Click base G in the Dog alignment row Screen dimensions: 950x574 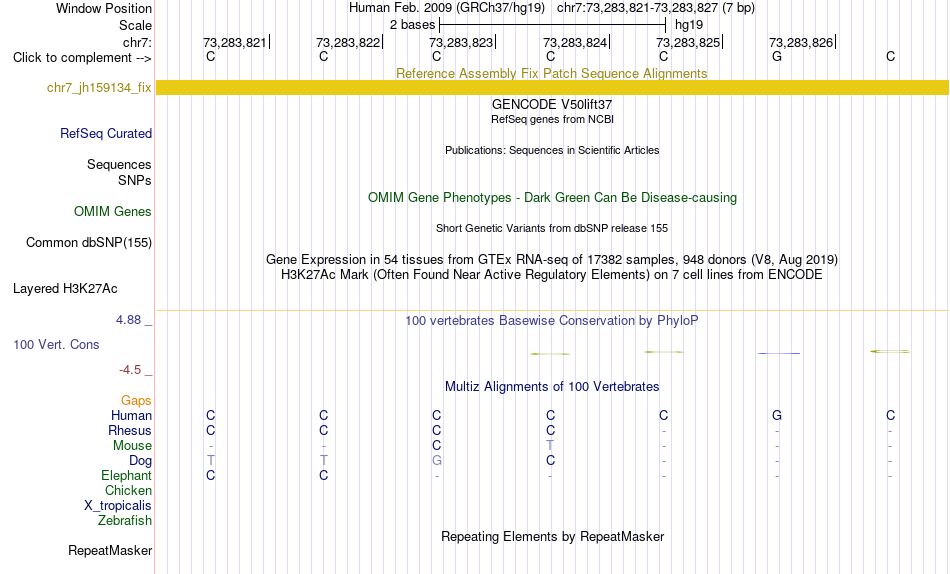[437, 461]
